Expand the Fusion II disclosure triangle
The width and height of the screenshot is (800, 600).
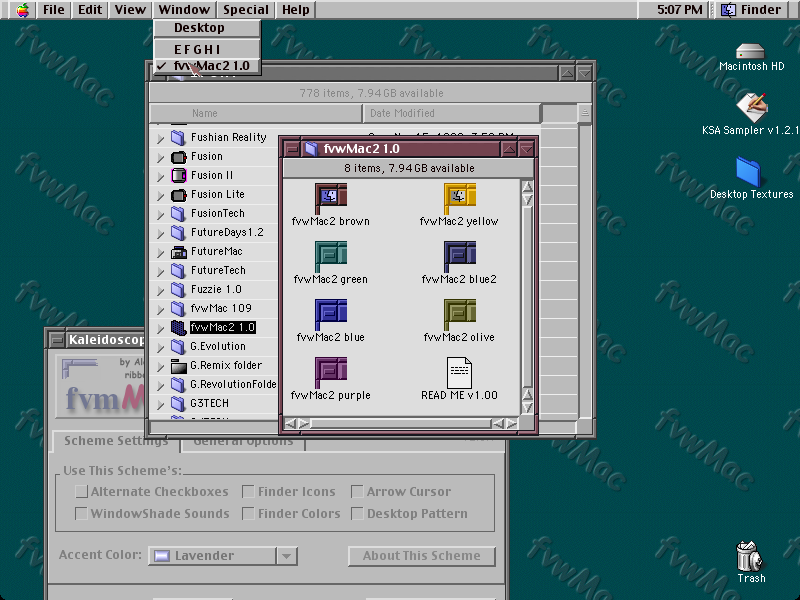point(160,177)
